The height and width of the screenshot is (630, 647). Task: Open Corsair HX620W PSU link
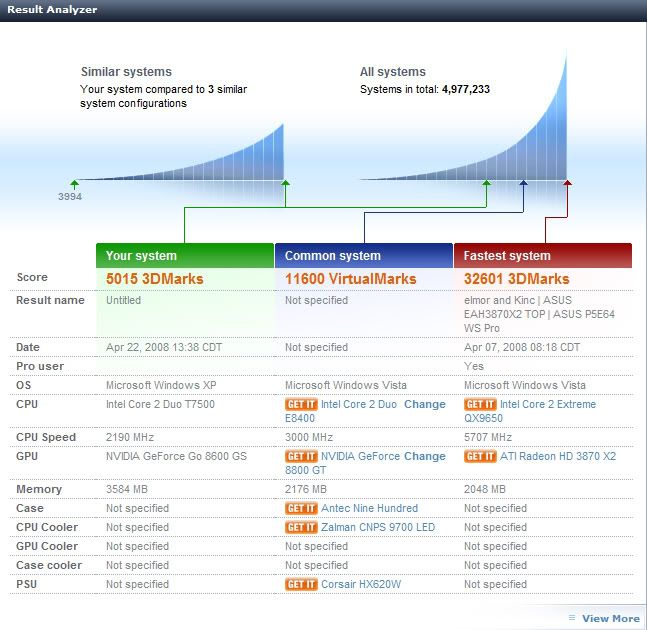tap(361, 584)
